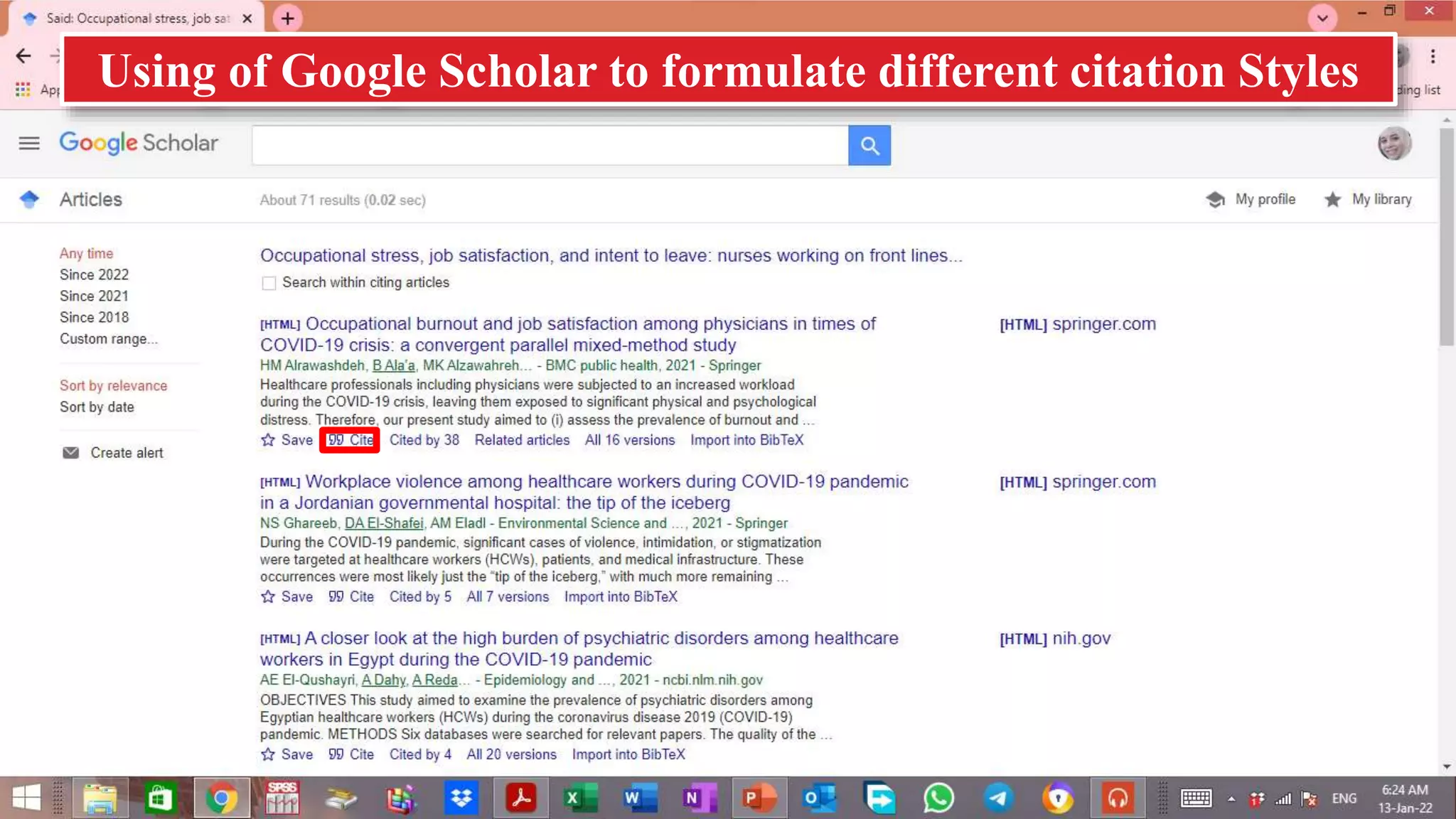Image resolution: width=1456 pixels, height=819 pixels.
Task: Click the Google Scholar search box
Action: point(550,146)
